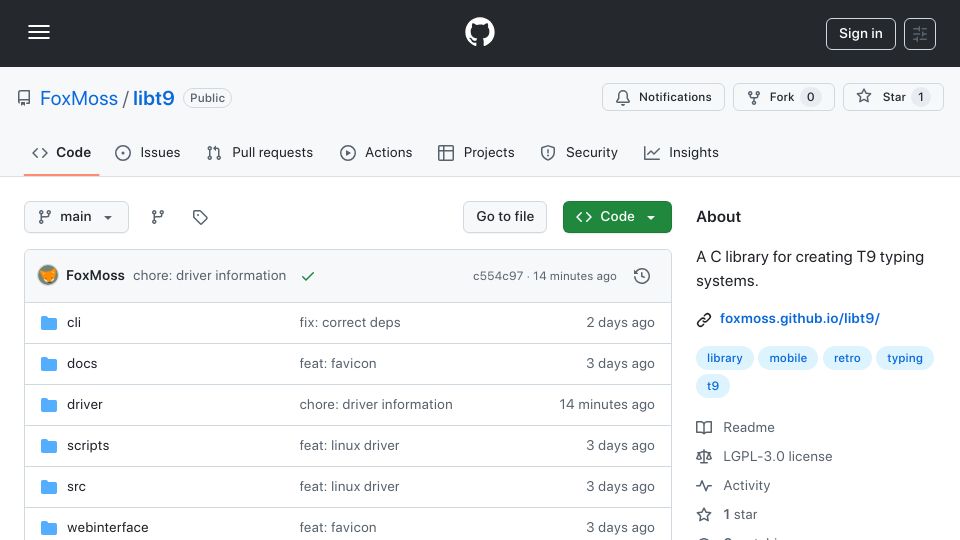Click the src folder icon
The height and width of the screenshot is (540, 960).
pyautogui.click(x=49, y=487)
